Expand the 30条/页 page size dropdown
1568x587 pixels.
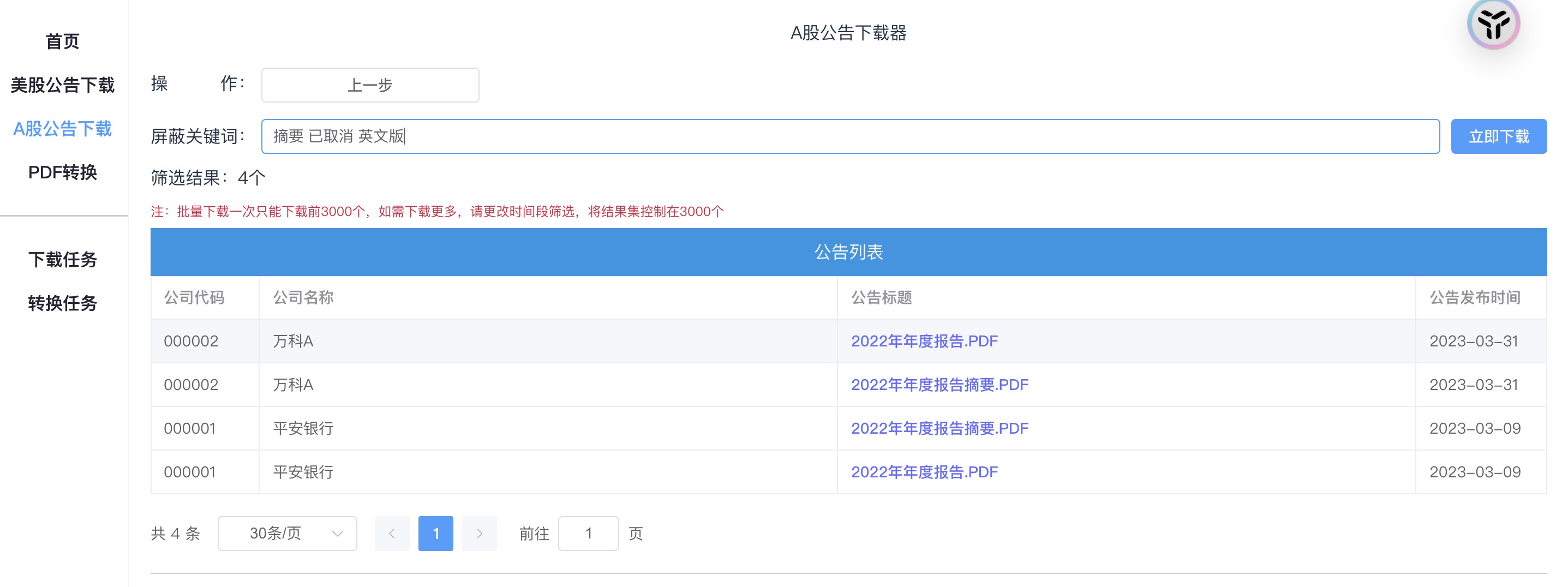pyautogui.click(x=288, y=534)
